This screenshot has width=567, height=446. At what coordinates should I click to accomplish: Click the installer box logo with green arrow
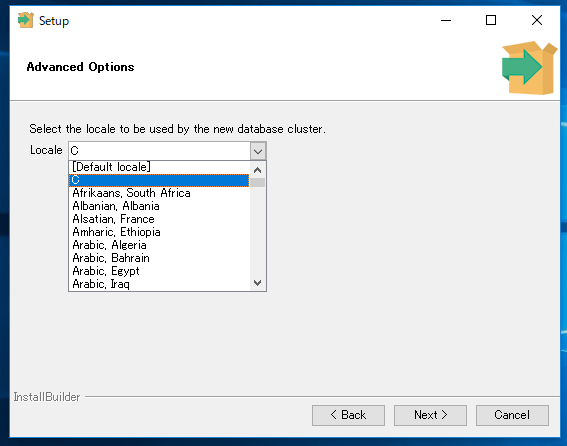(x=529, y=68)
